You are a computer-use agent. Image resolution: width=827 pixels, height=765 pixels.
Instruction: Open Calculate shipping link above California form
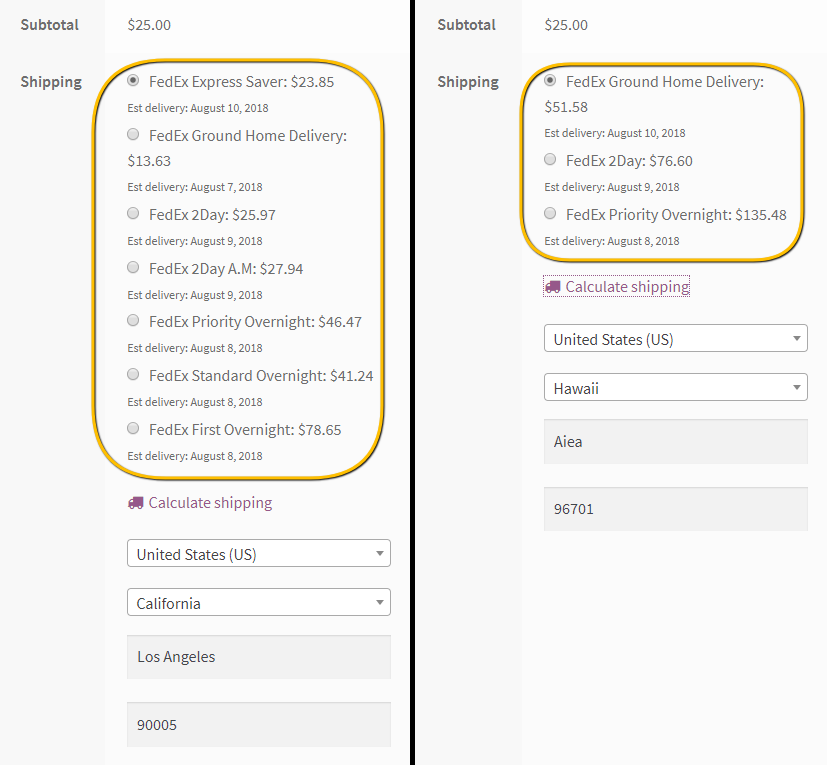tap(210, 503)
